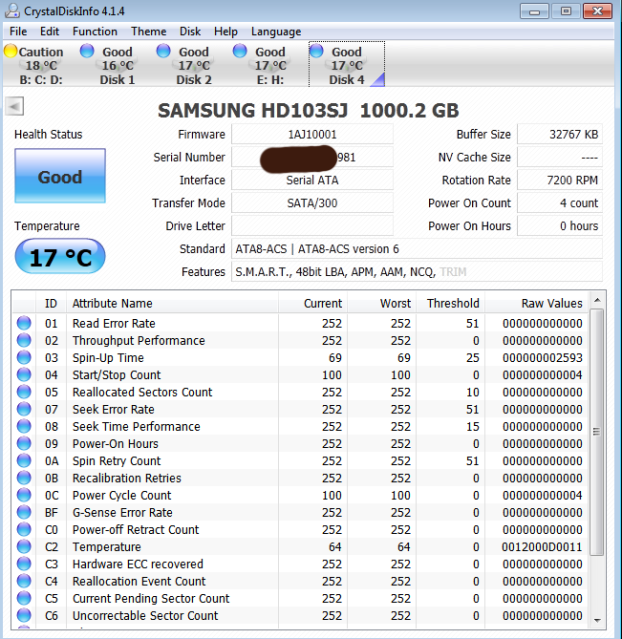Click the blue status orb for Disk 4
This screenshot has height=639, width=622.
(316, 51)
